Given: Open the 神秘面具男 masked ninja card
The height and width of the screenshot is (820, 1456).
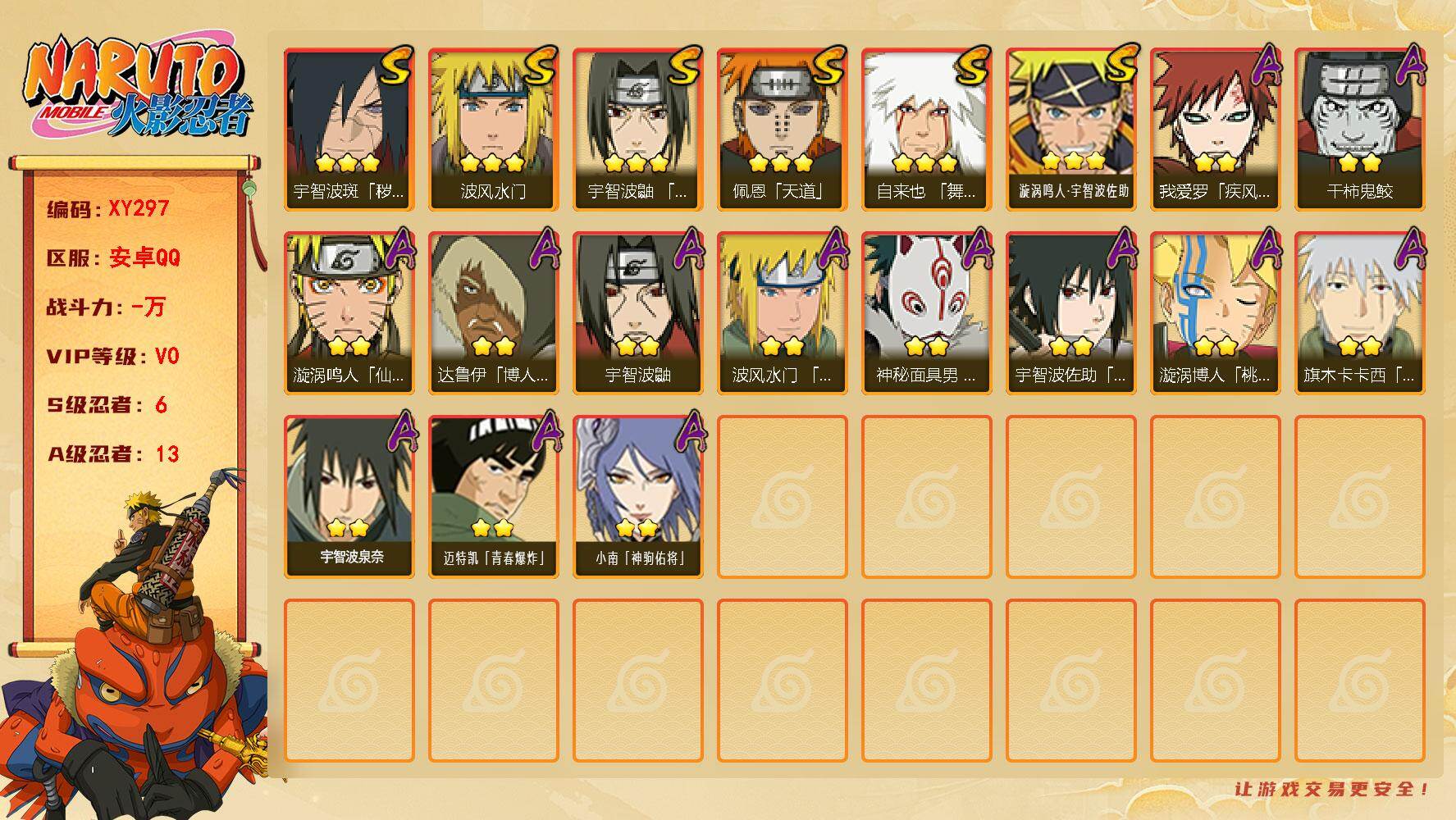Looking at the screenshot, I should click(926, 313).
